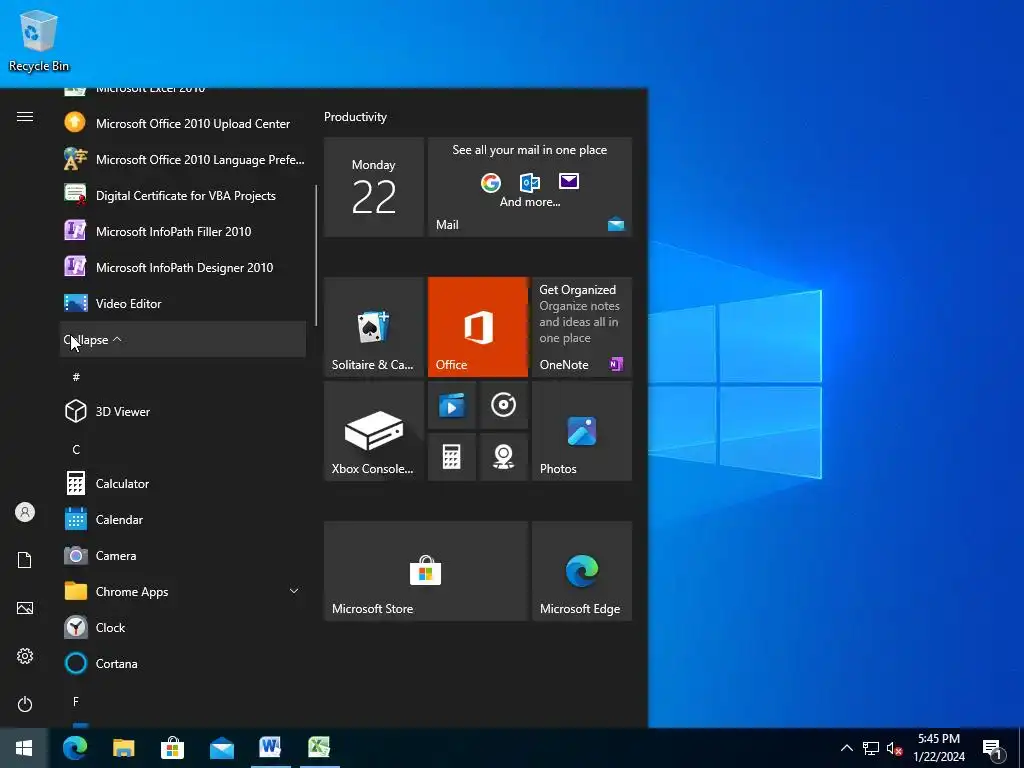Switch to Excel in taskbar
Image resolution: width=1024 pixels, height=768 pixels.
click(319, 748)
